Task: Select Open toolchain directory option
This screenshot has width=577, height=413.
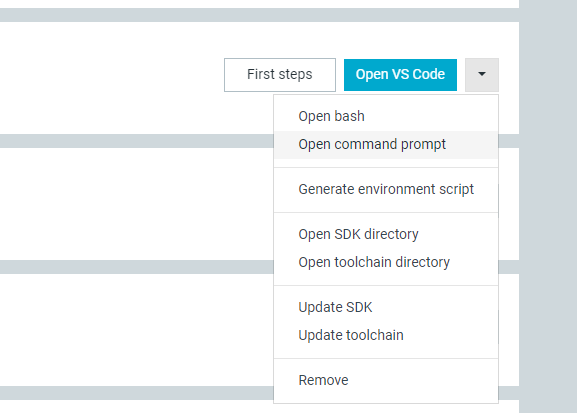Action: tap(386, 262)
